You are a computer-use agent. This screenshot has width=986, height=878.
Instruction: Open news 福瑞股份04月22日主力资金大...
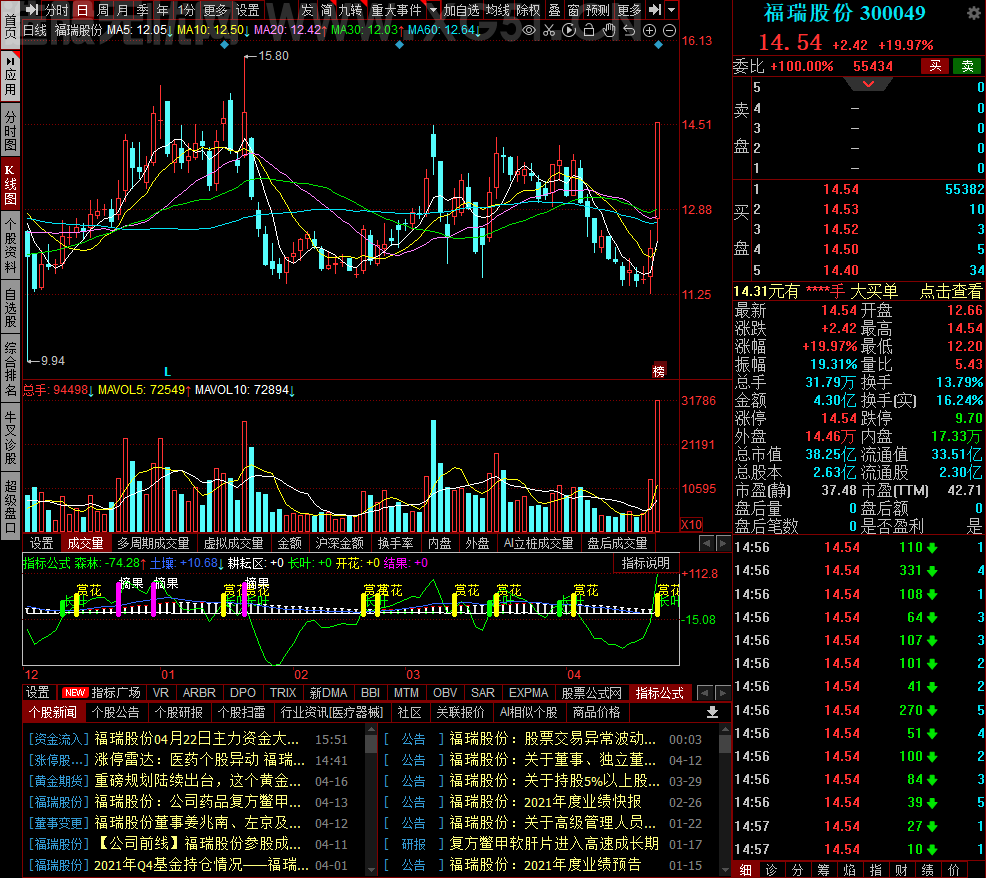point(196,739)
